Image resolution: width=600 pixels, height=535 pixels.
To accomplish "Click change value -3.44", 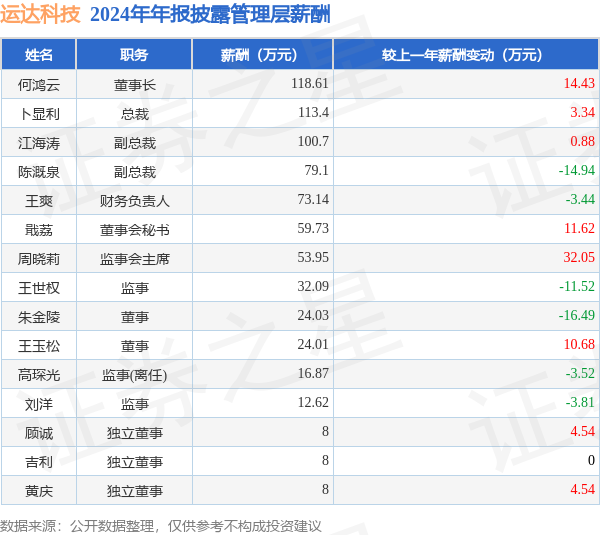I will 580,199.
